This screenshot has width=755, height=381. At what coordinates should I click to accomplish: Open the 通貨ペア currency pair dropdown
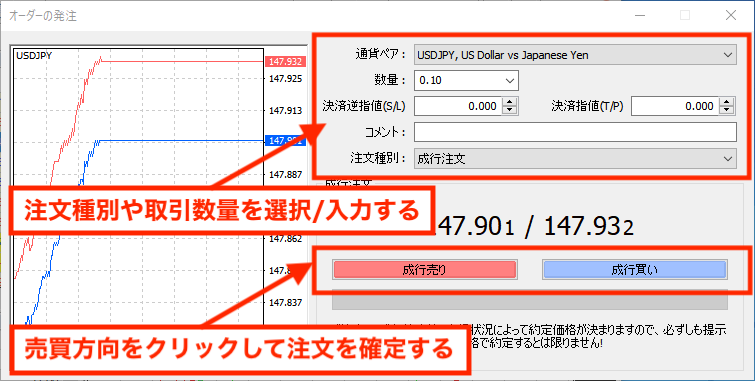[x=575, y=55]
